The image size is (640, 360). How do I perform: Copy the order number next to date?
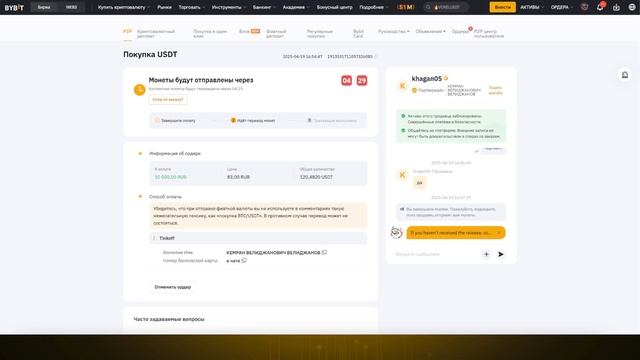pos(376,57)
